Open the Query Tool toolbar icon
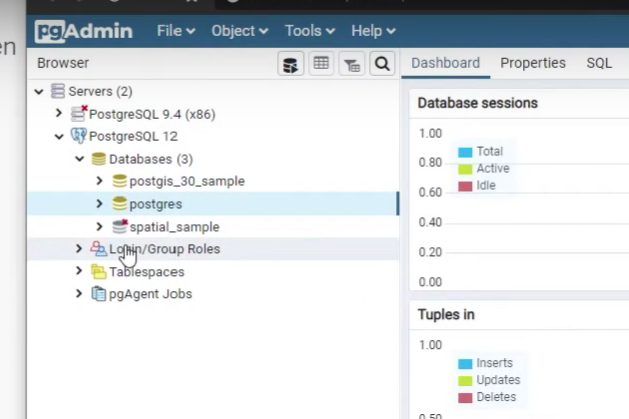This screenshot has height=419, width=629. click(290, 64)
